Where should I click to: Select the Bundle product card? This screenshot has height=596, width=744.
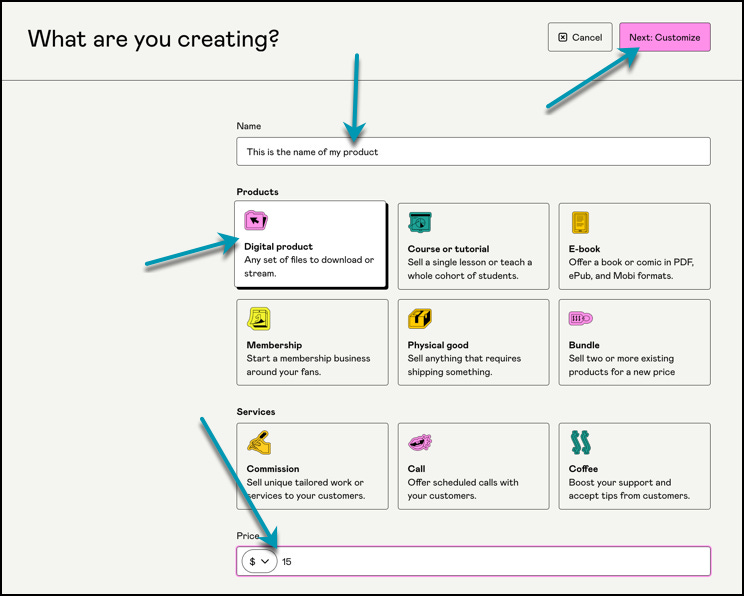tap(634, 342)
